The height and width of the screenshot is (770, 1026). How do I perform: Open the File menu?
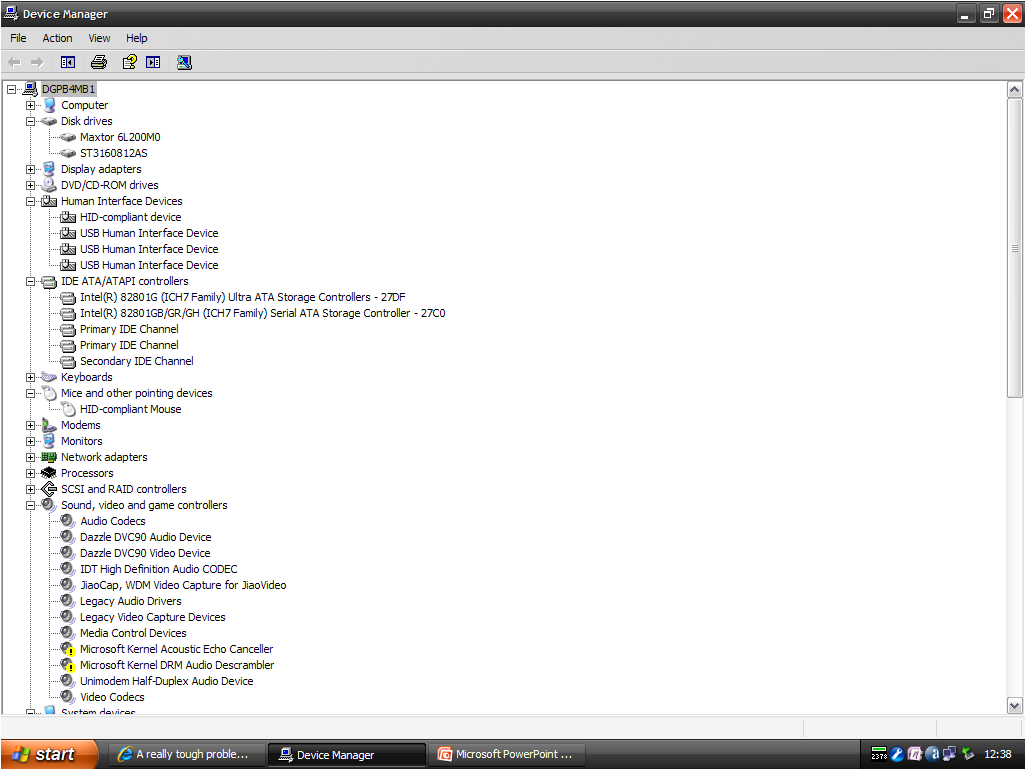(x=18, y=38)
